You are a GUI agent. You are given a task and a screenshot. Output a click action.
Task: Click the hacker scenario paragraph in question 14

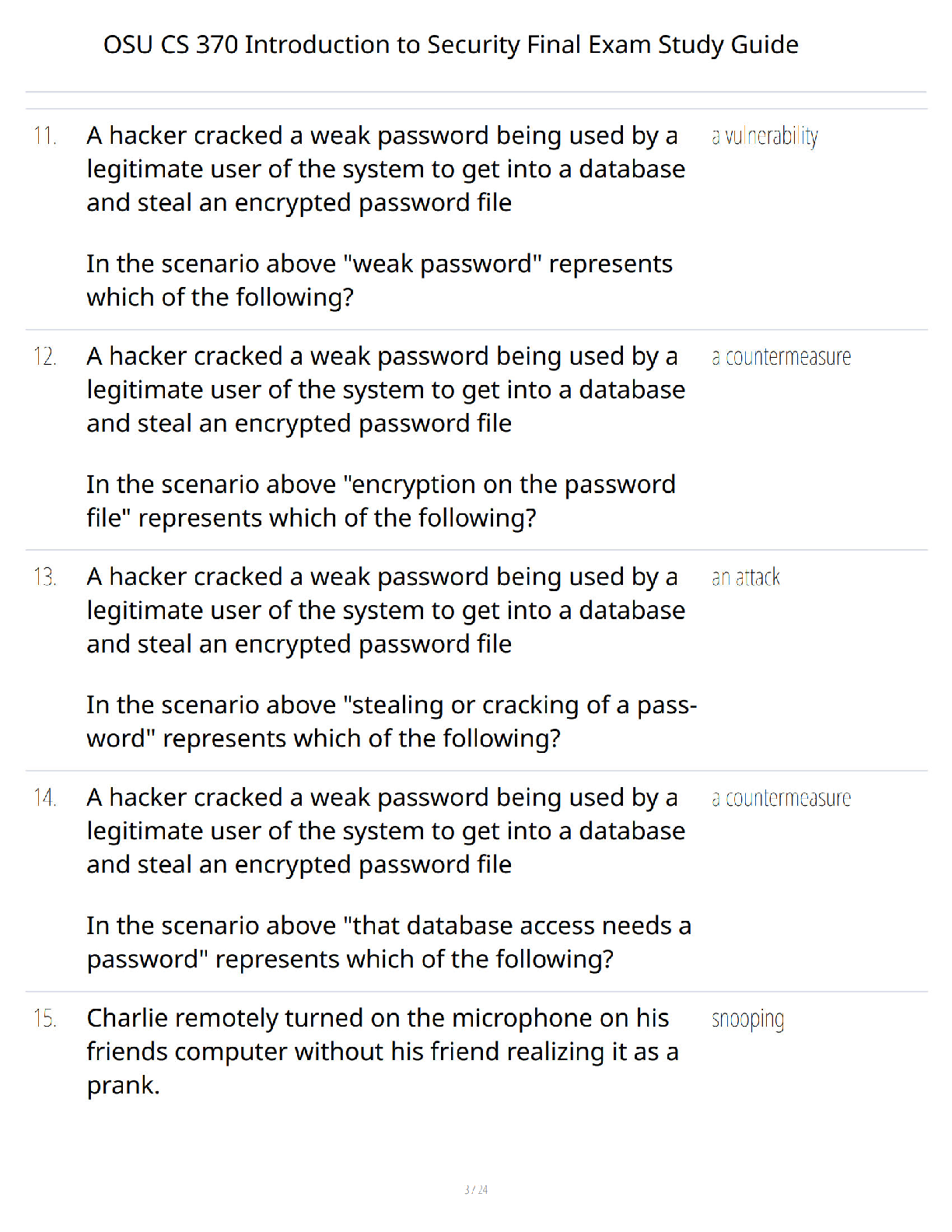pos(386,831)
